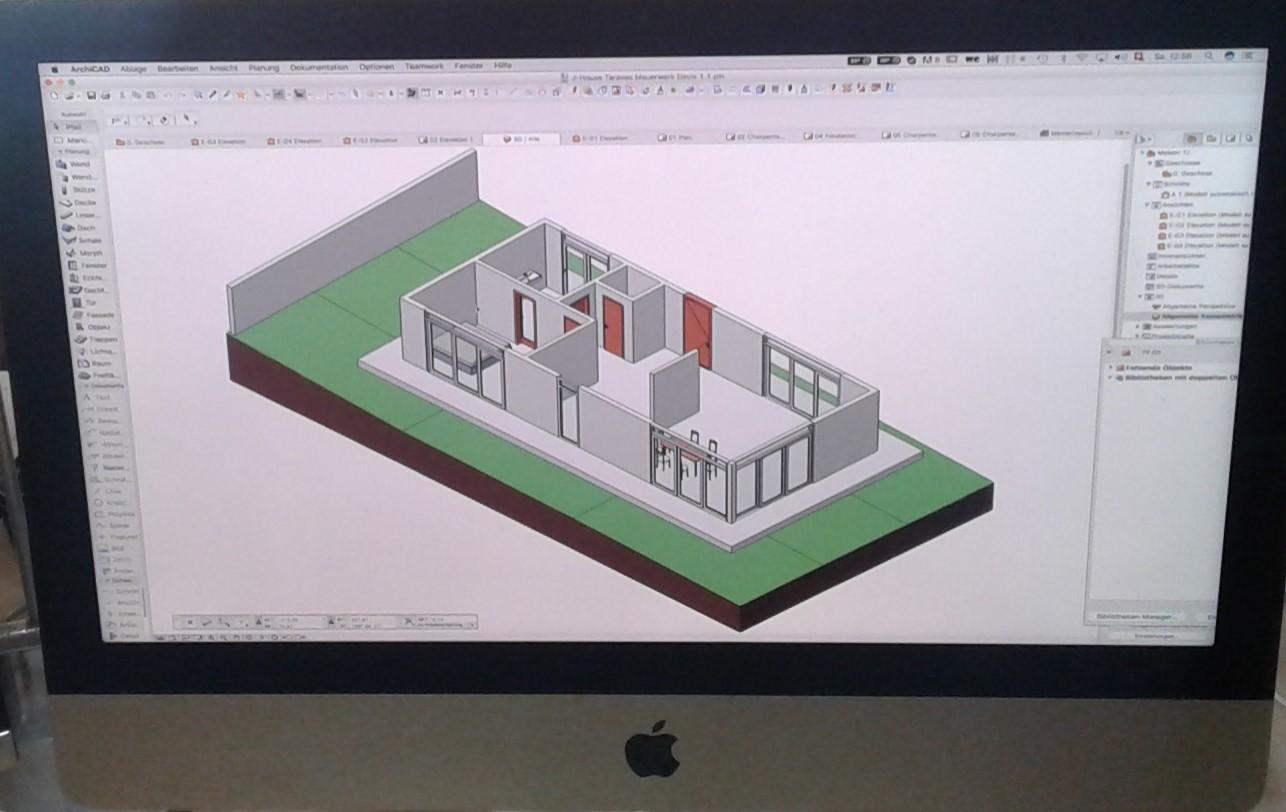The height and width of the screenshot is (812, 1286).
Task: Open the Dokumentation menu
Action: [x=319, y=67]
